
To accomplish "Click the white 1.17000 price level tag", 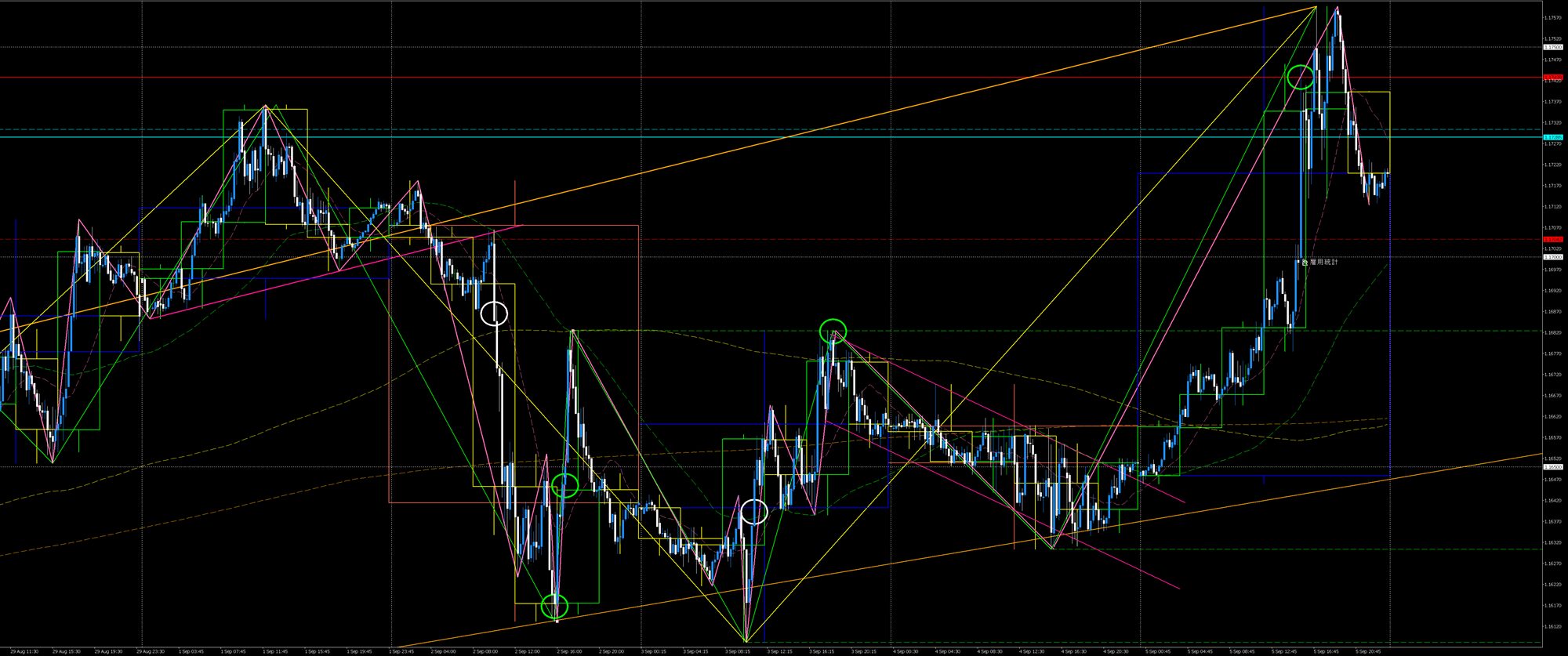I will tap(1552, 257).
